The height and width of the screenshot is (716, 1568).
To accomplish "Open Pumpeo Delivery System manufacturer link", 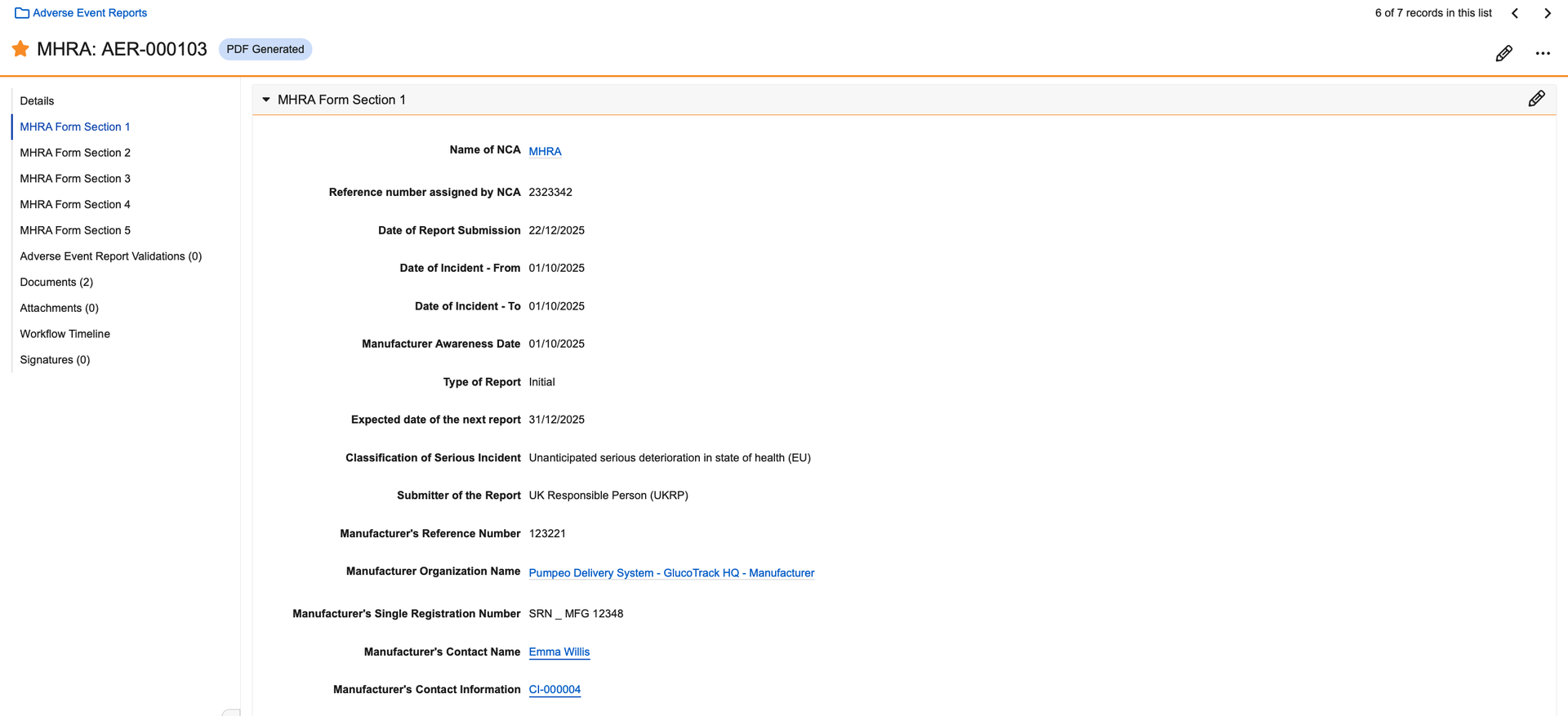I will [671, 573].
